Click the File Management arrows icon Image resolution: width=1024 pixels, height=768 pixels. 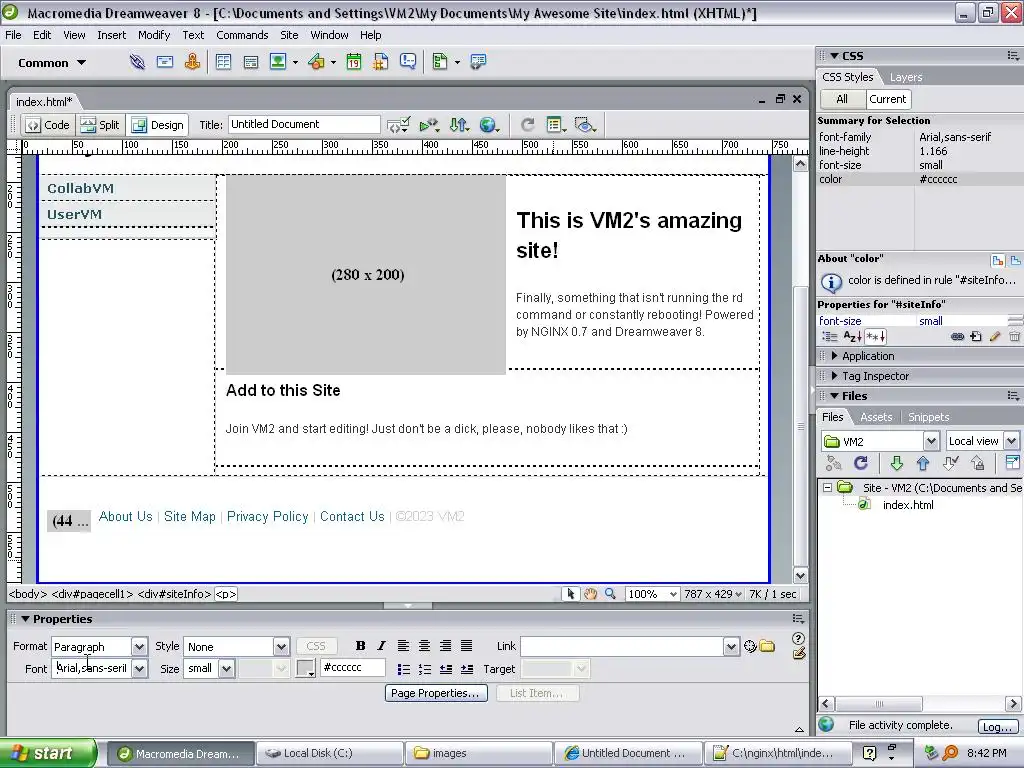click(x=459, y=125)
